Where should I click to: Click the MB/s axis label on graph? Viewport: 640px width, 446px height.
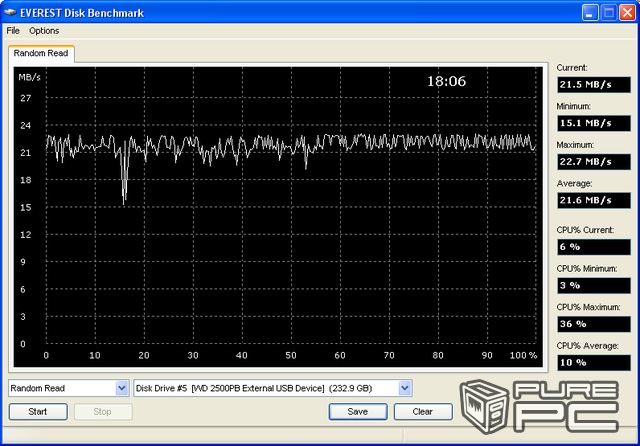(x=29, y=77)
